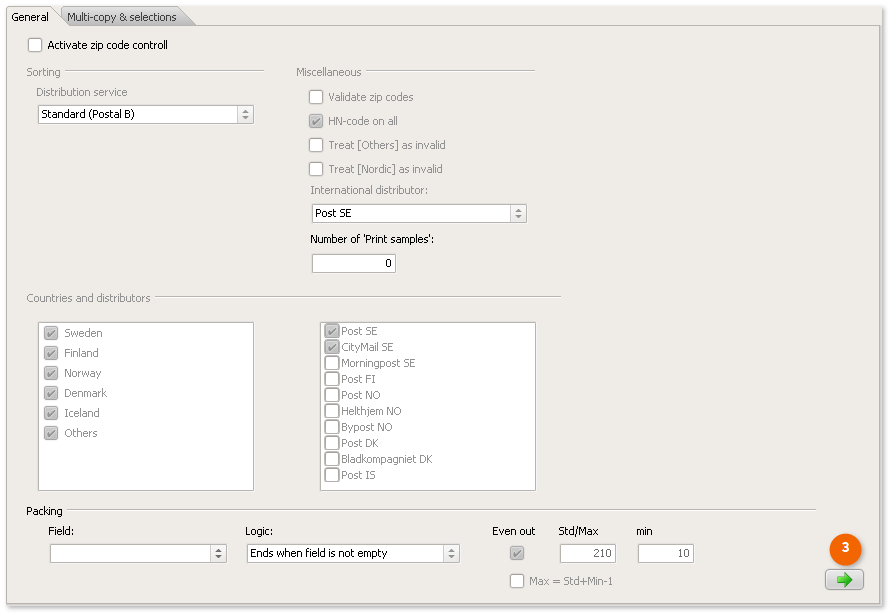This screenshot has height=616, width=892.
Task: Click the min value input field
Action: click(665, 553)
